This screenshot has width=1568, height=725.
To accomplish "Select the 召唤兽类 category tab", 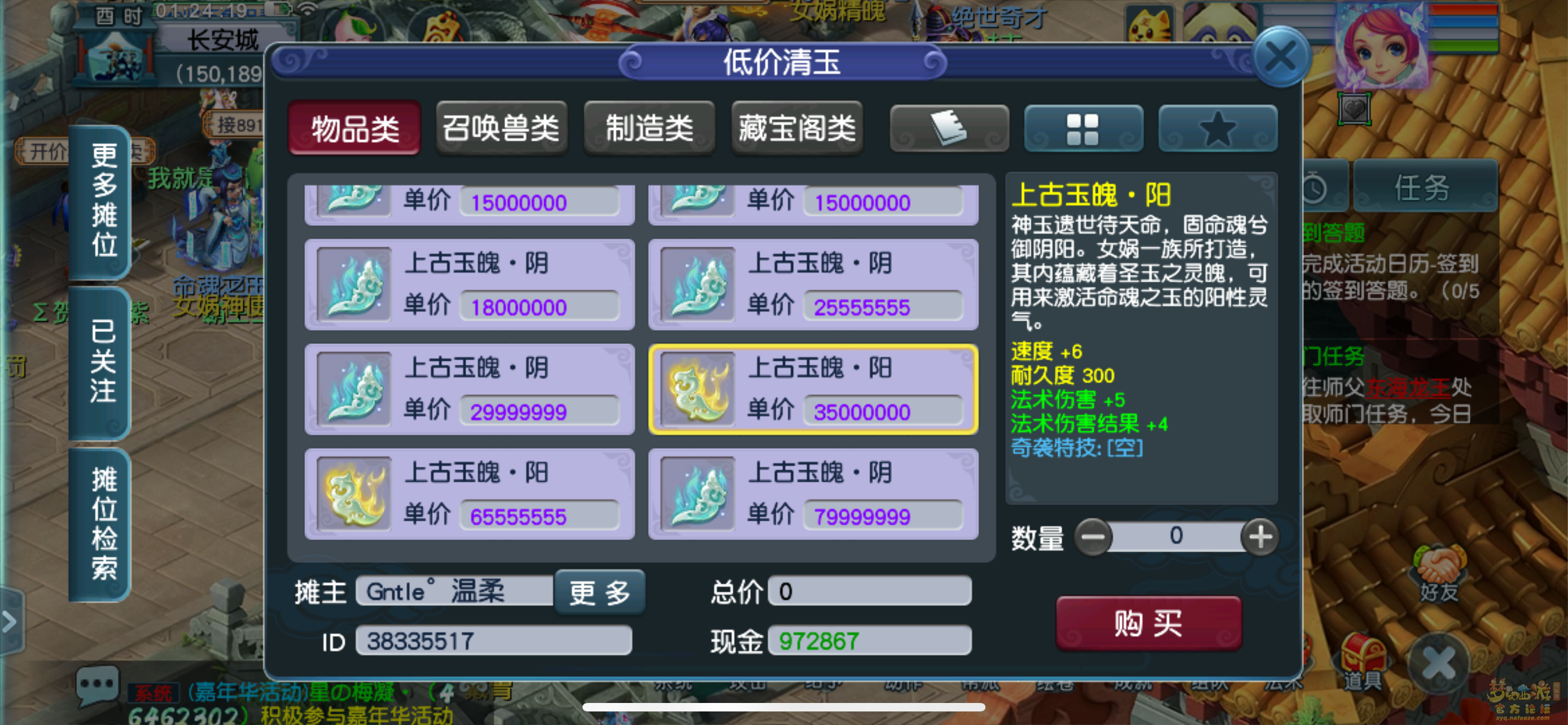I will [502, 128].
